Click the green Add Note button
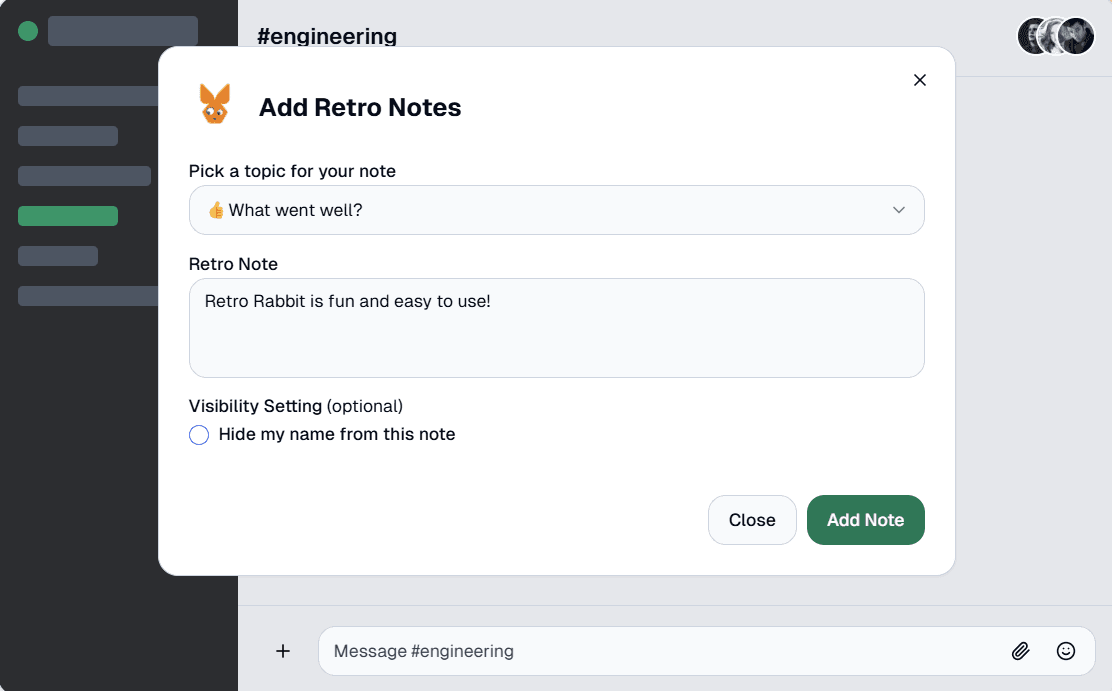Image resolution: width=1112 pixels, height=691 pixels. tap(865, 520)
